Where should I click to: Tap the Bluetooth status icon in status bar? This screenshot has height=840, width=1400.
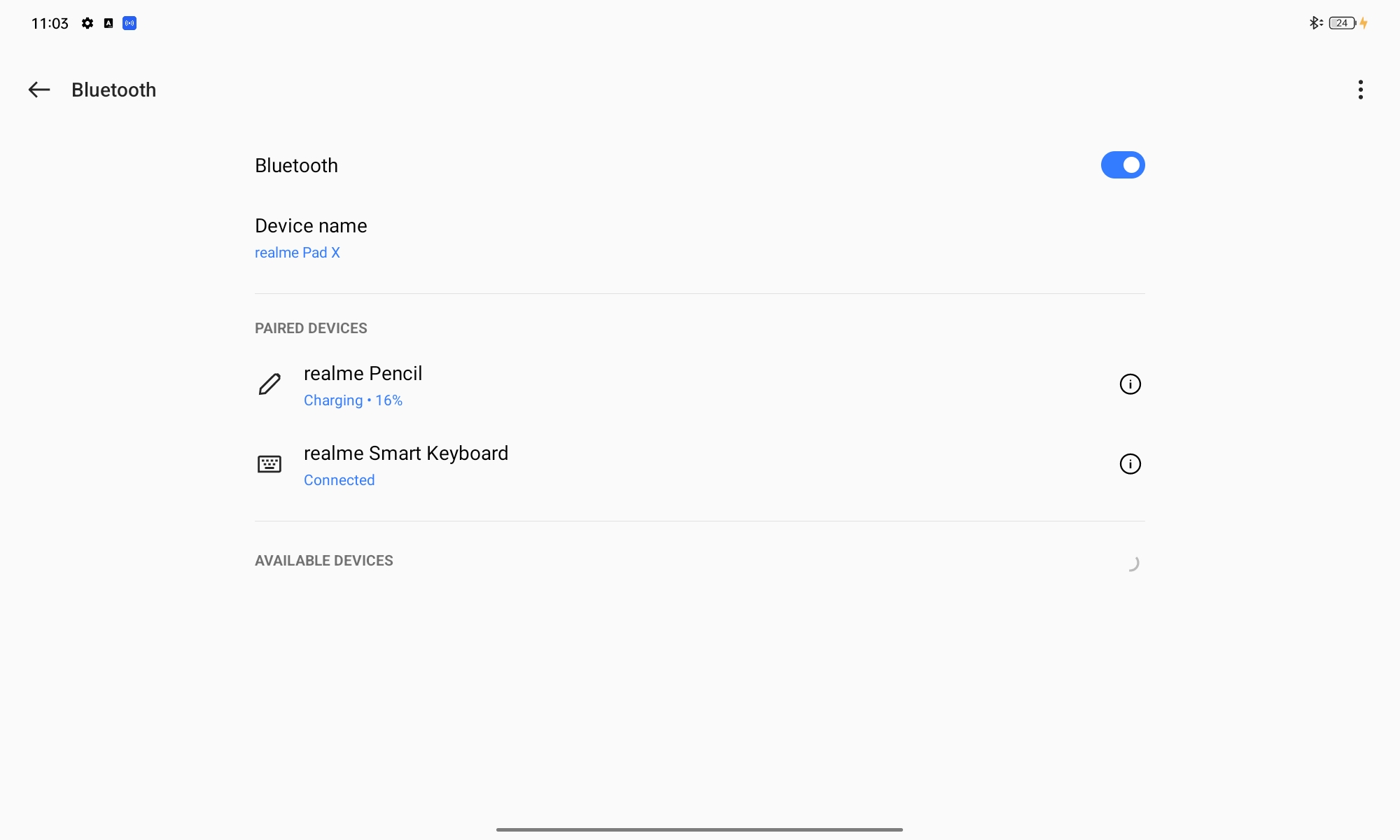(1314, 22)
